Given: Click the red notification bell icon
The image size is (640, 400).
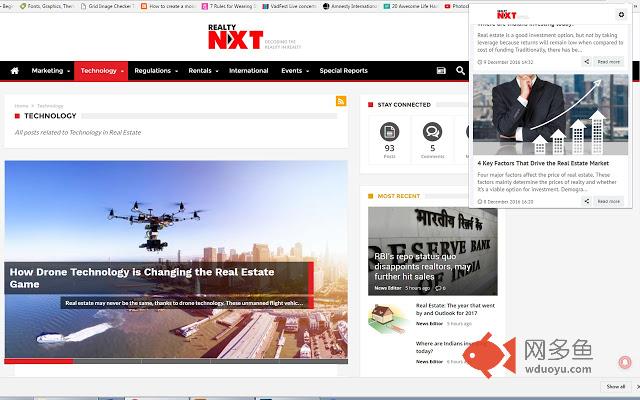Looking at the screenshot, I should click(x=625, y=362).
